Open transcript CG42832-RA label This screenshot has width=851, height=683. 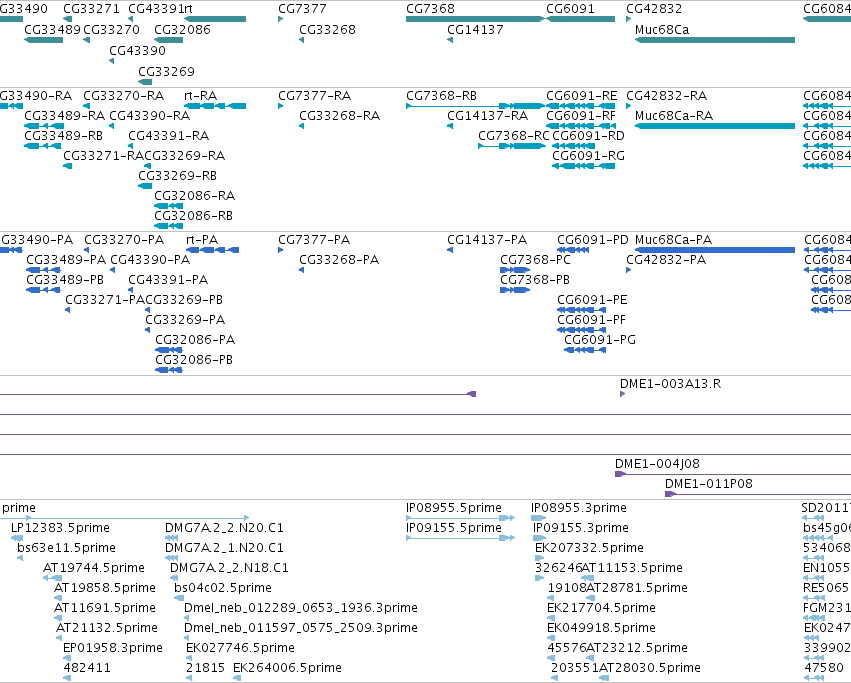(666, 96)
